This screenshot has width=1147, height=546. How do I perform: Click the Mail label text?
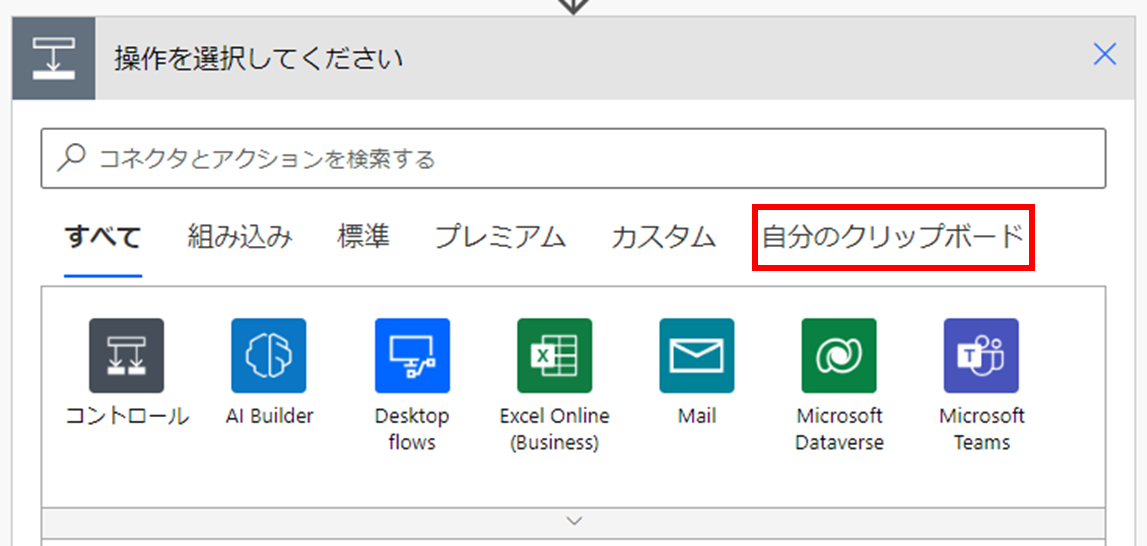696,416
